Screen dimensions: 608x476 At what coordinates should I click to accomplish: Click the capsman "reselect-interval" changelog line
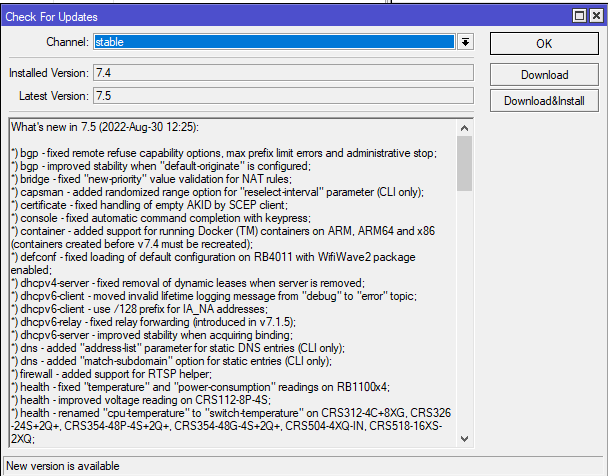217,192
